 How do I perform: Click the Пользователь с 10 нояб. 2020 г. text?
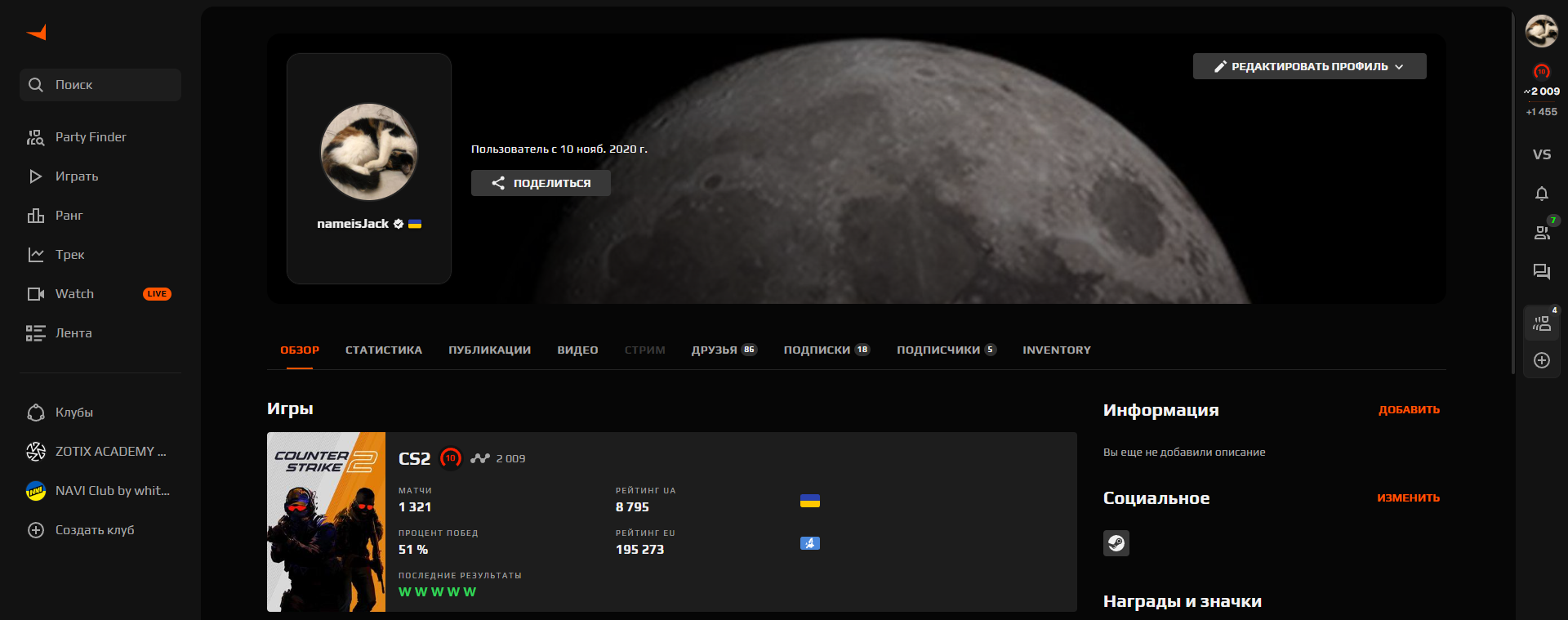click(559, 149)
